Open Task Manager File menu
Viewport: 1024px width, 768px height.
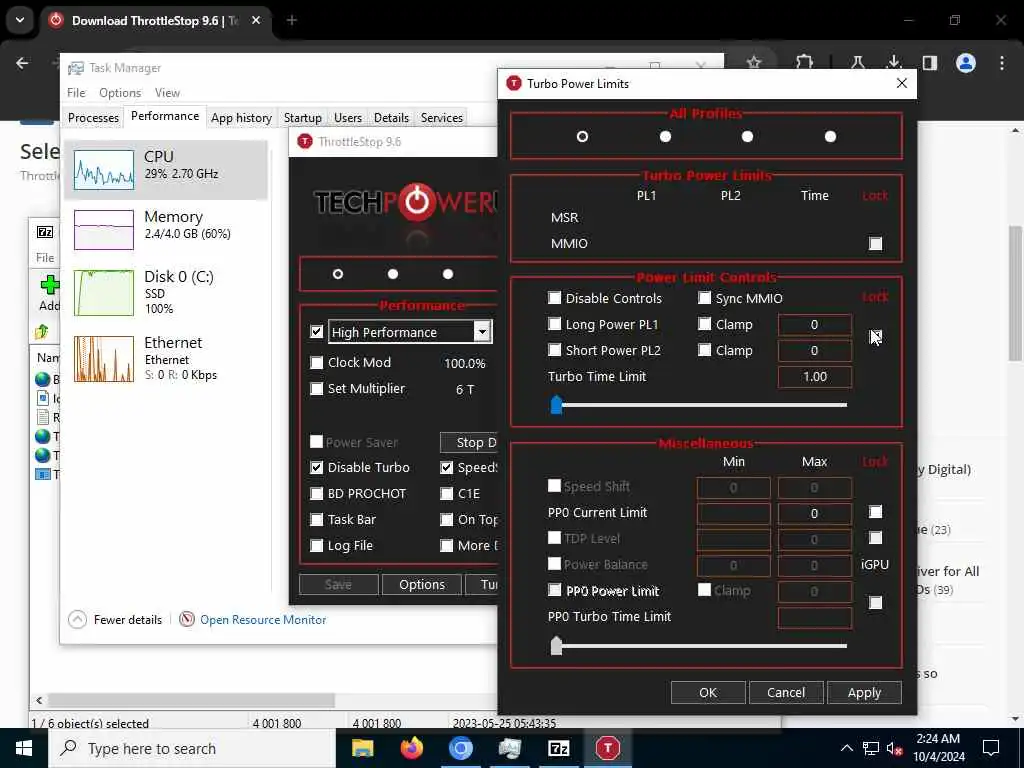tap(76, 93)
